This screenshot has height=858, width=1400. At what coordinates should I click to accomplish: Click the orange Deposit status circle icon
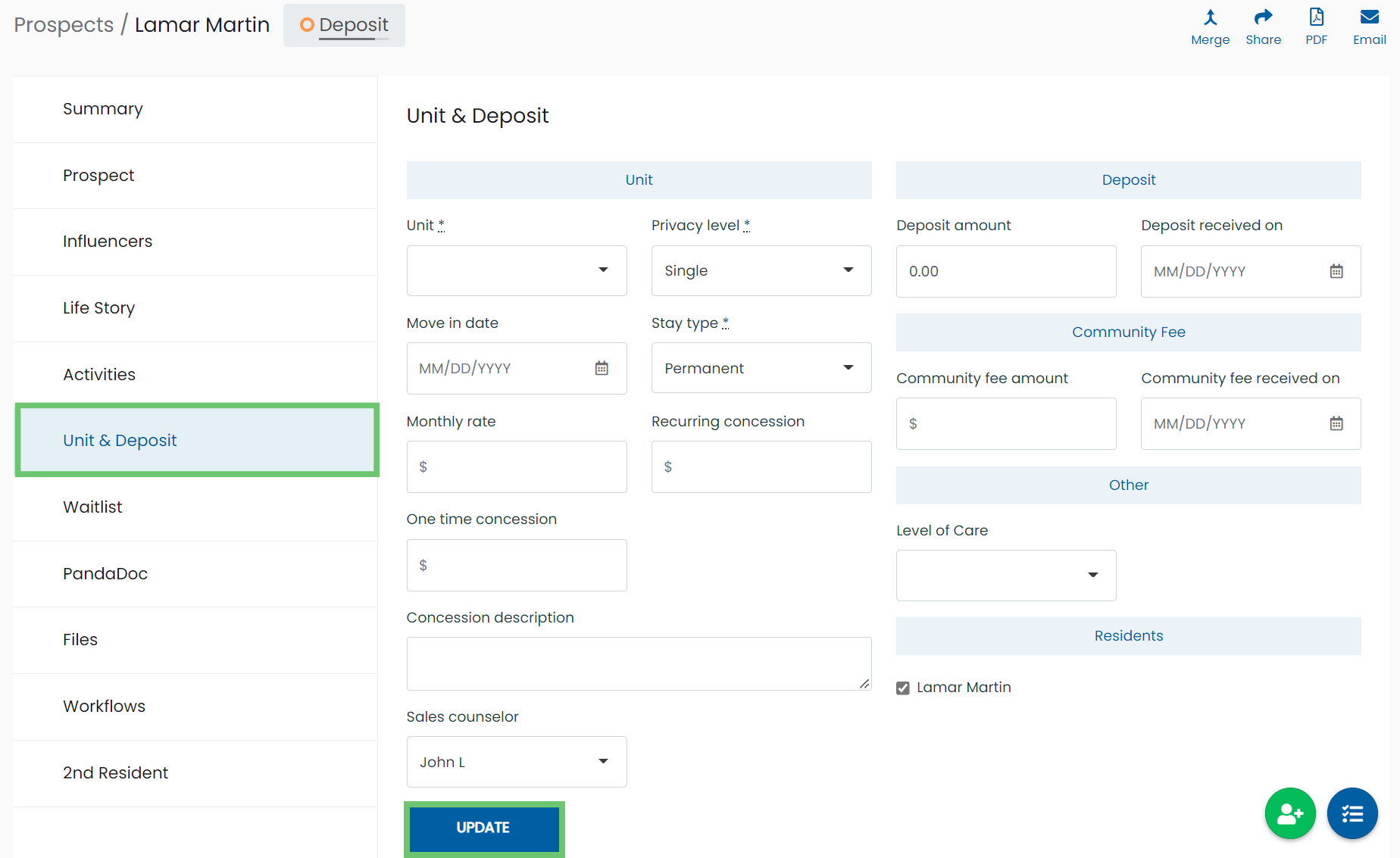pyautogui.click(x=307, y=25)
